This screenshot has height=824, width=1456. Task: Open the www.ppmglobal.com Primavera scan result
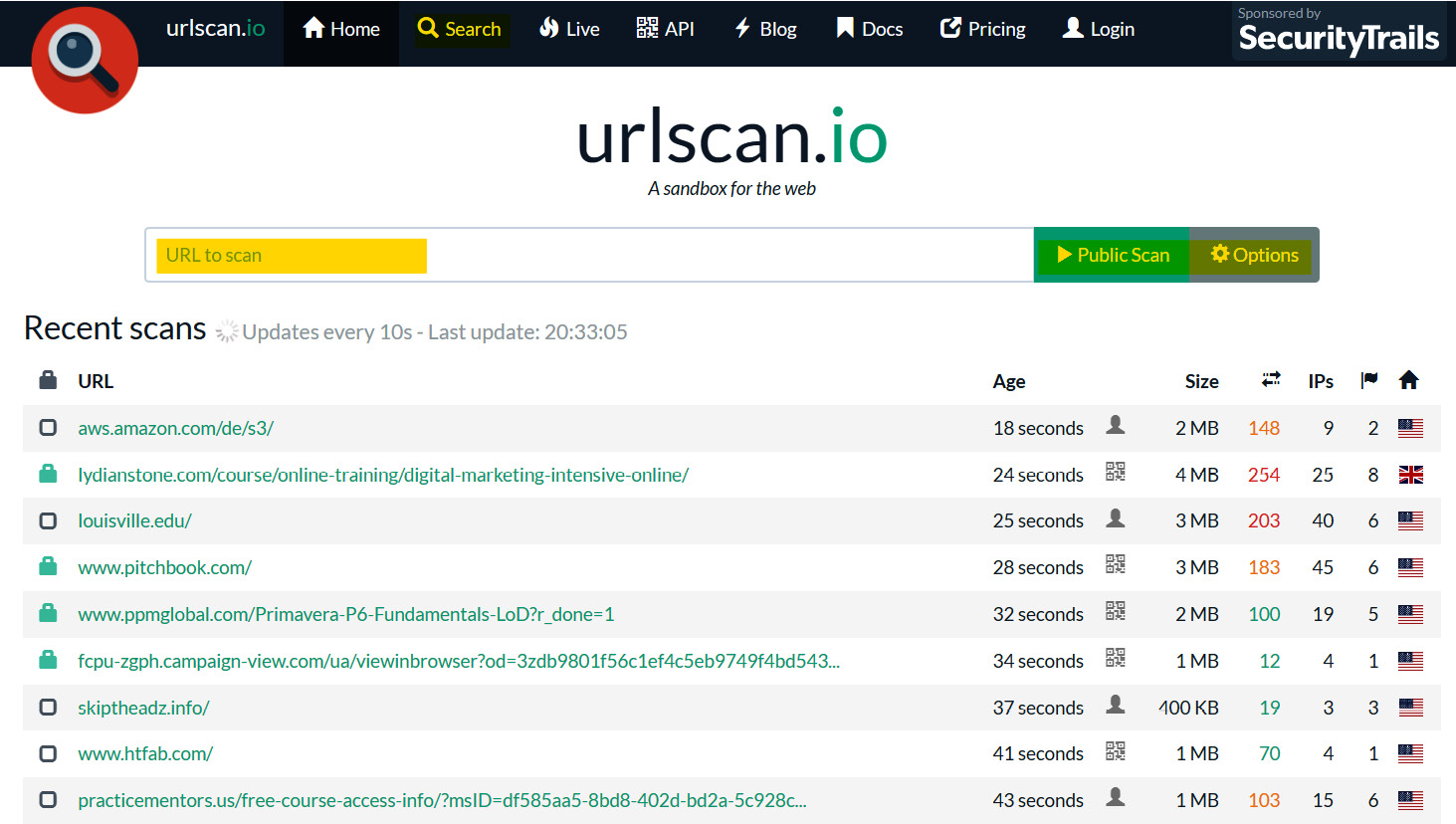345,614
